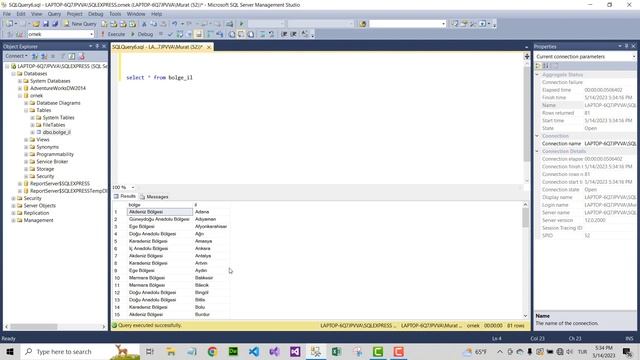The height and width of the screenshot is (360, 640).
Task: Open the Query menu
Action: click(54, 14)
